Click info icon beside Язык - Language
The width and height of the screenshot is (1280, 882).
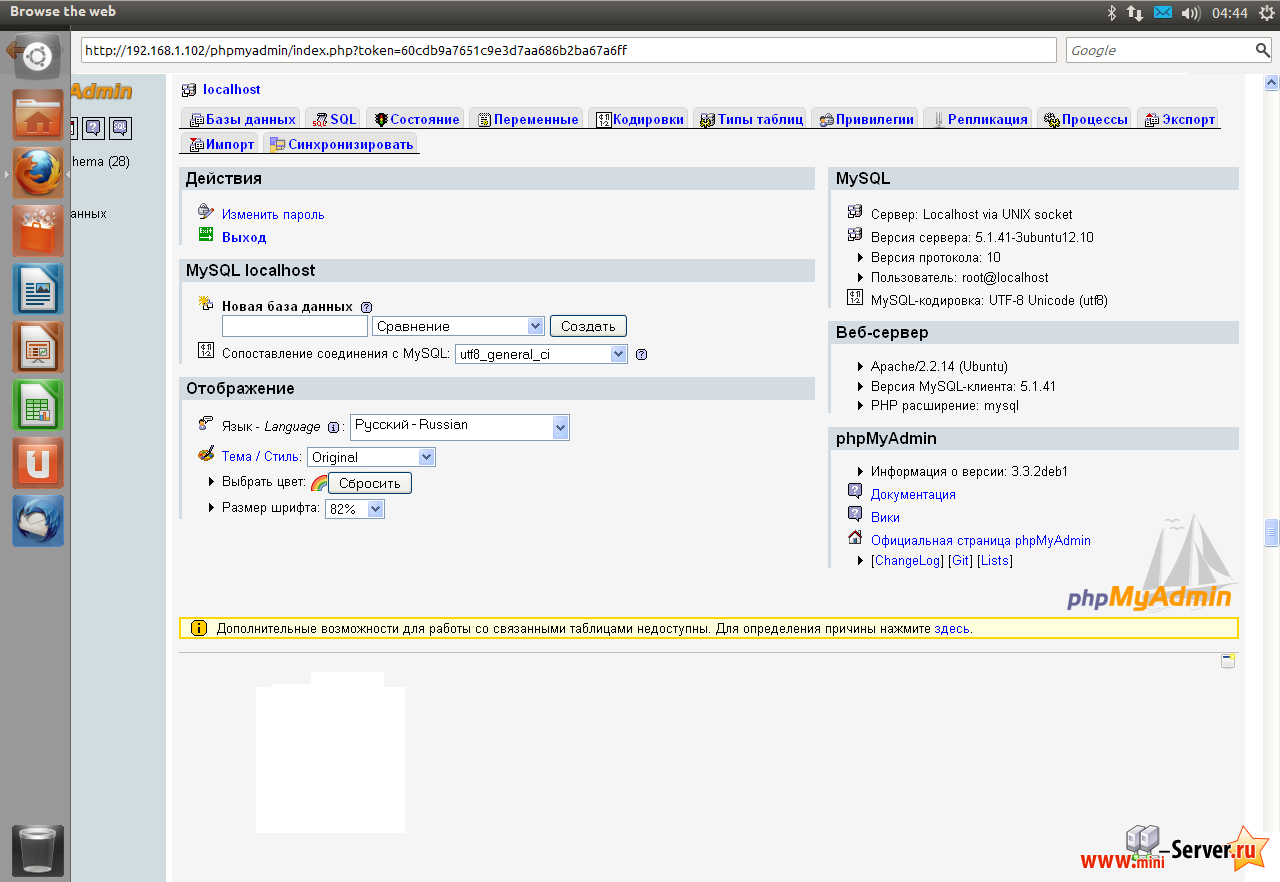[x=334, y=427]
